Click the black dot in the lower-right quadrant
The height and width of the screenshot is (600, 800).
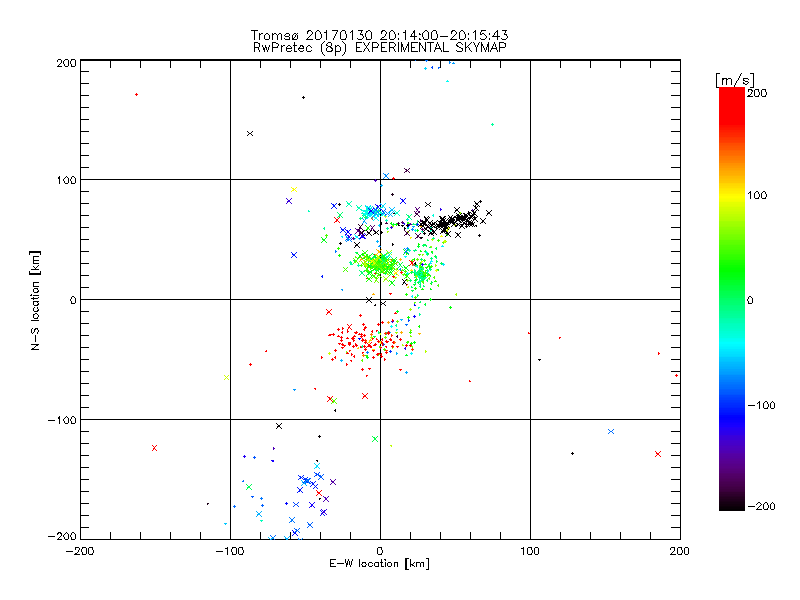(572, 454)
